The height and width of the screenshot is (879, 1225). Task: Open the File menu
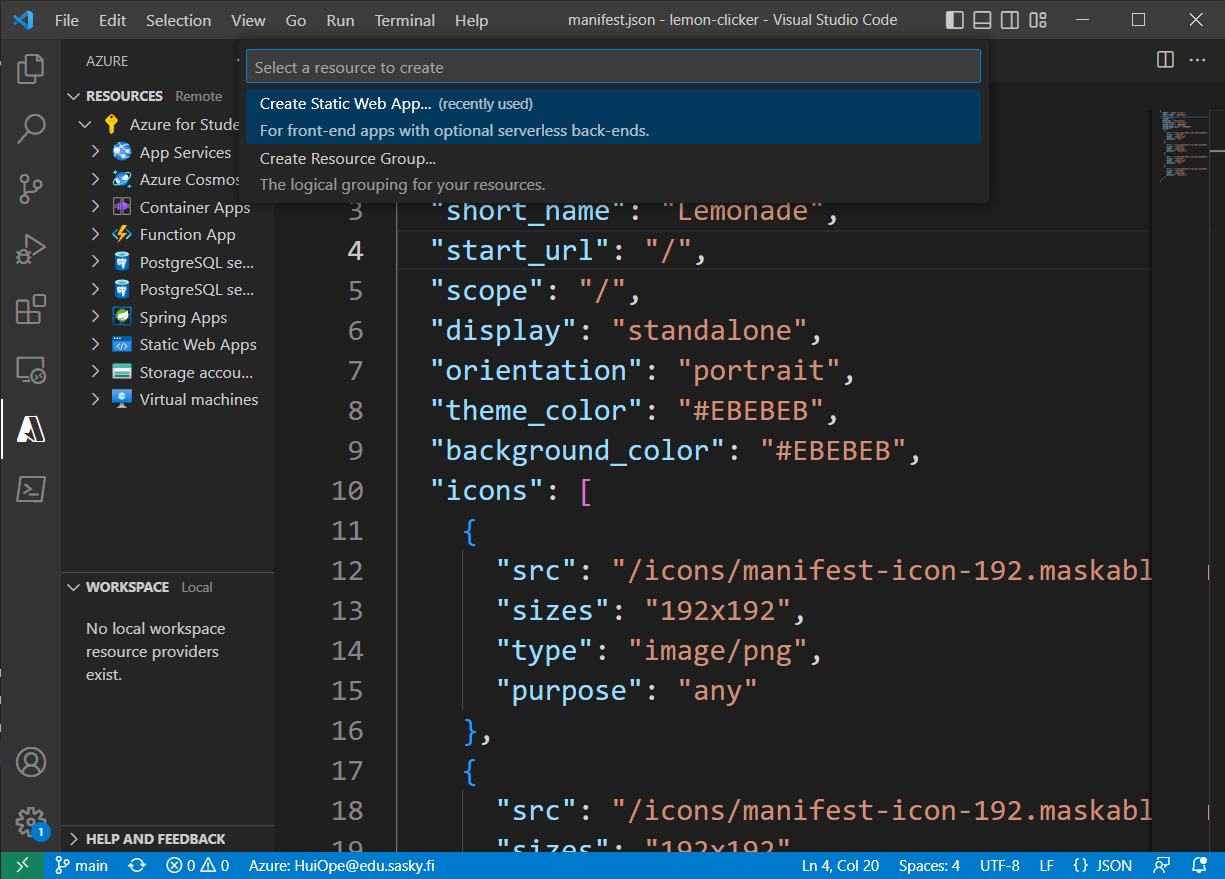[67, 20]
